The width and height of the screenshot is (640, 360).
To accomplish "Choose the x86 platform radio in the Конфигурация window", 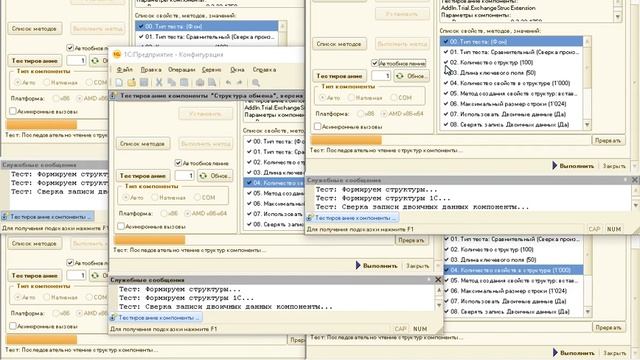I will click(164, 213).
